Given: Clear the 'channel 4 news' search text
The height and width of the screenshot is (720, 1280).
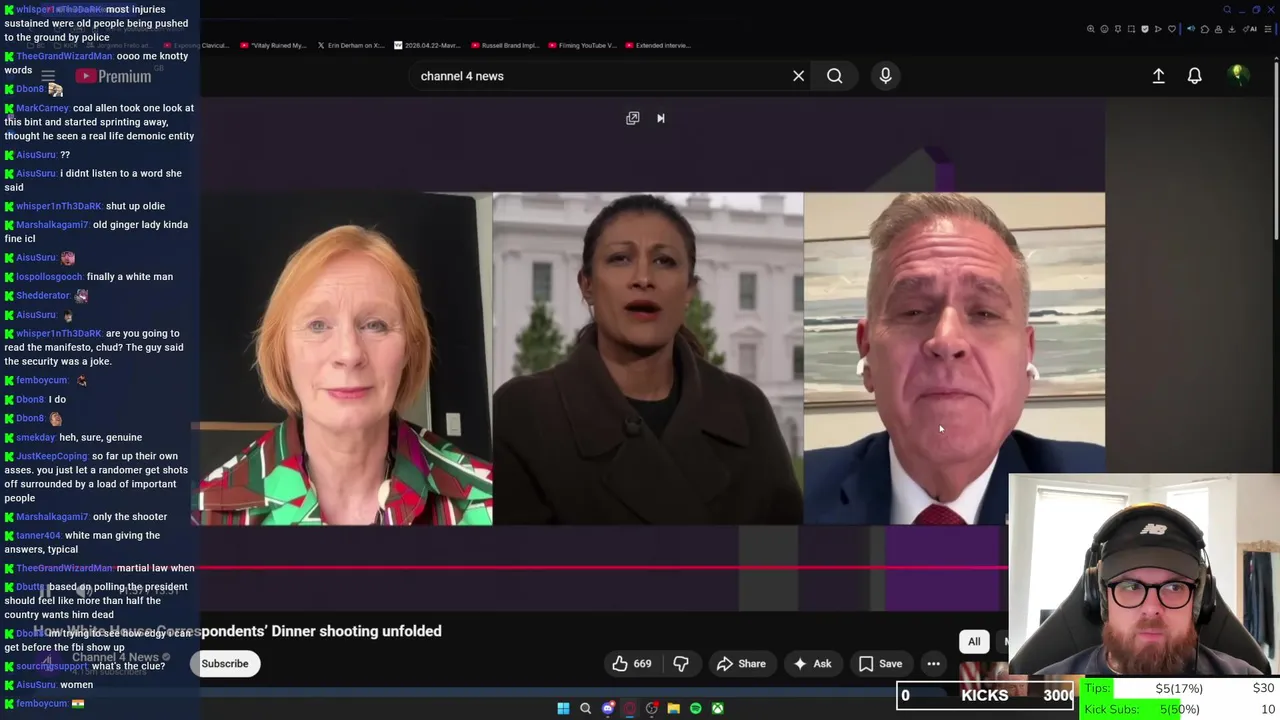Looking at the screenshot, I should coord(798,76).
